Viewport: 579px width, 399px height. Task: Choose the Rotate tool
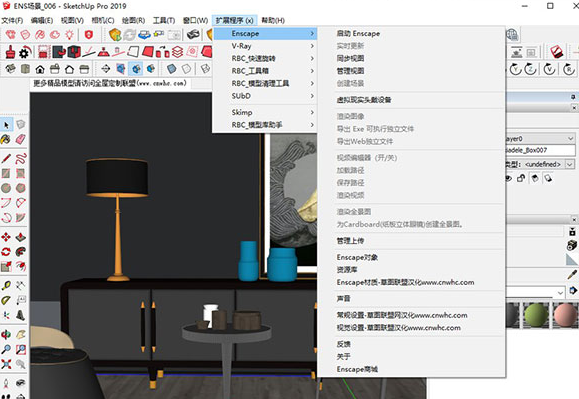click(x=6, y=252)
